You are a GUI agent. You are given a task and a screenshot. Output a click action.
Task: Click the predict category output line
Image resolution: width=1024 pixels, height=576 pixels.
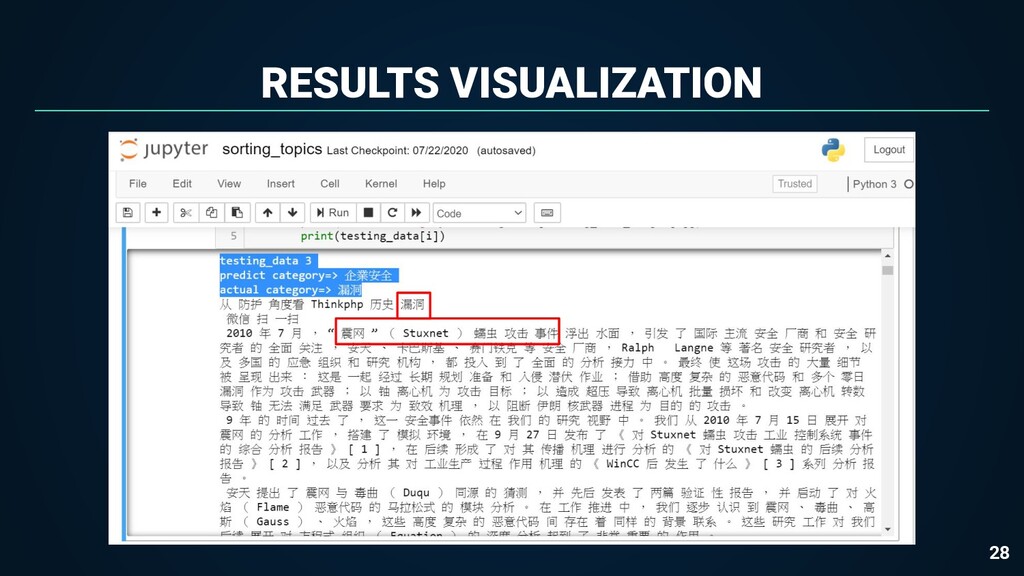306,275
